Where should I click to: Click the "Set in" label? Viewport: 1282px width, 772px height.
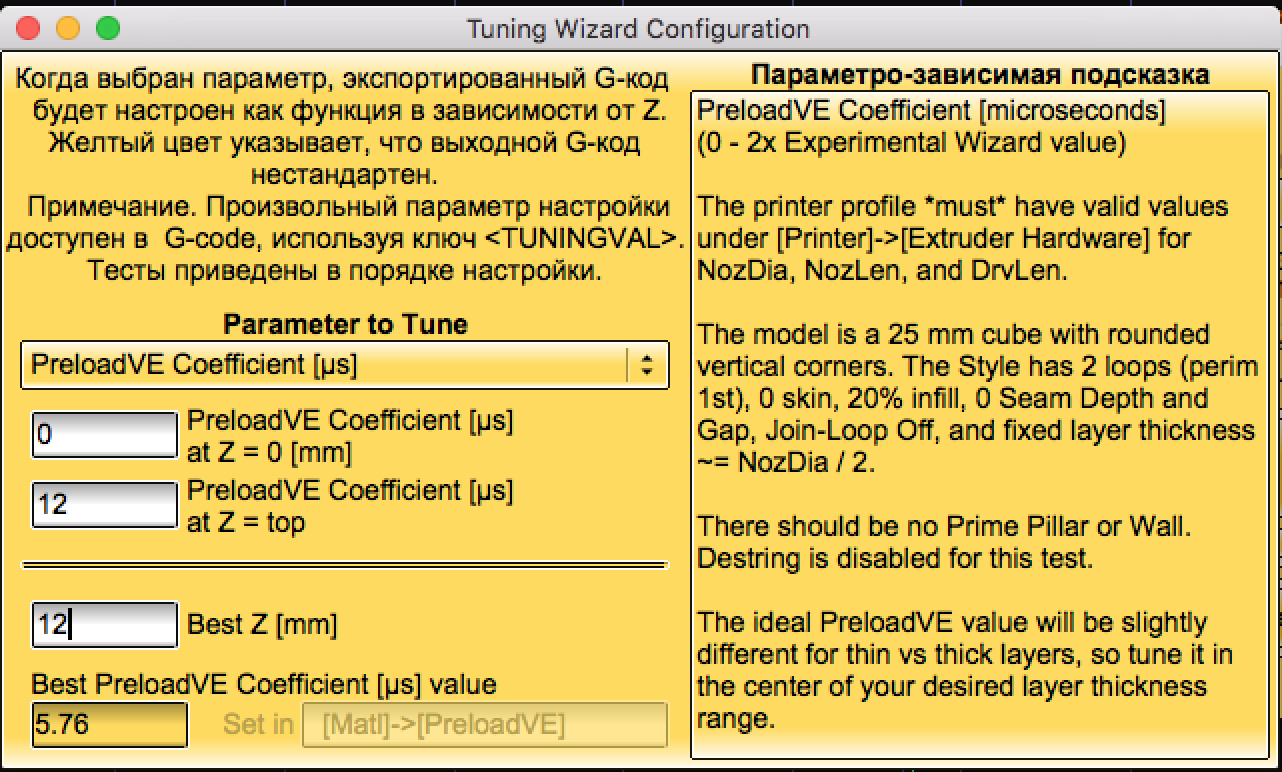(258, 724)
